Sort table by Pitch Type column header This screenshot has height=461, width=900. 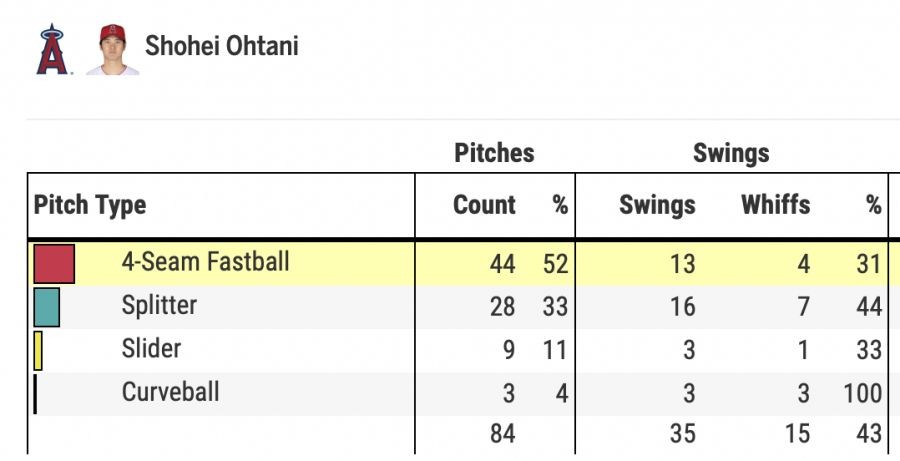(90, 206)
